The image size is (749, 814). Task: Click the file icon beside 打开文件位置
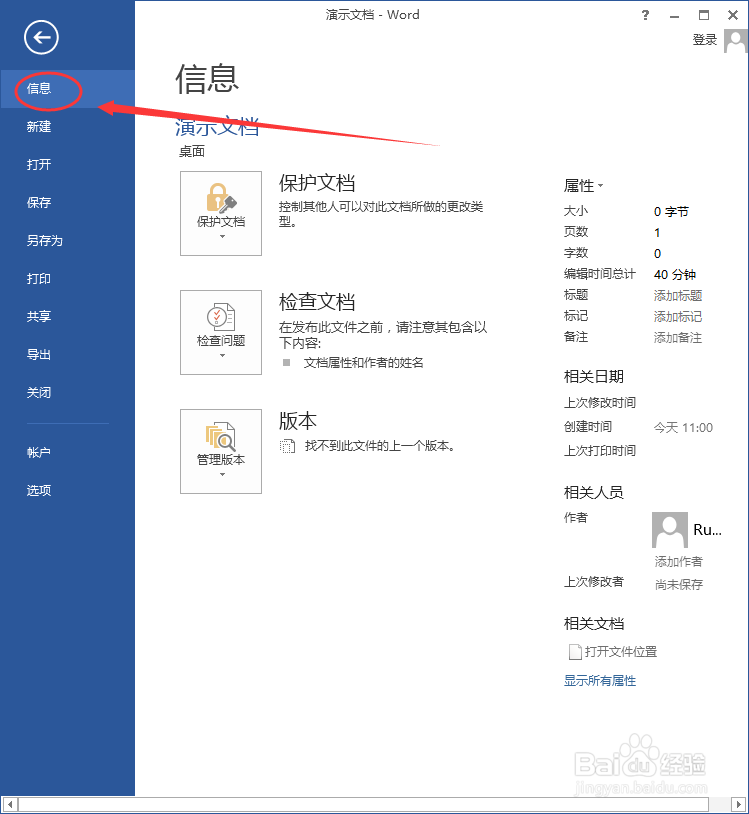tap(575, 652)
